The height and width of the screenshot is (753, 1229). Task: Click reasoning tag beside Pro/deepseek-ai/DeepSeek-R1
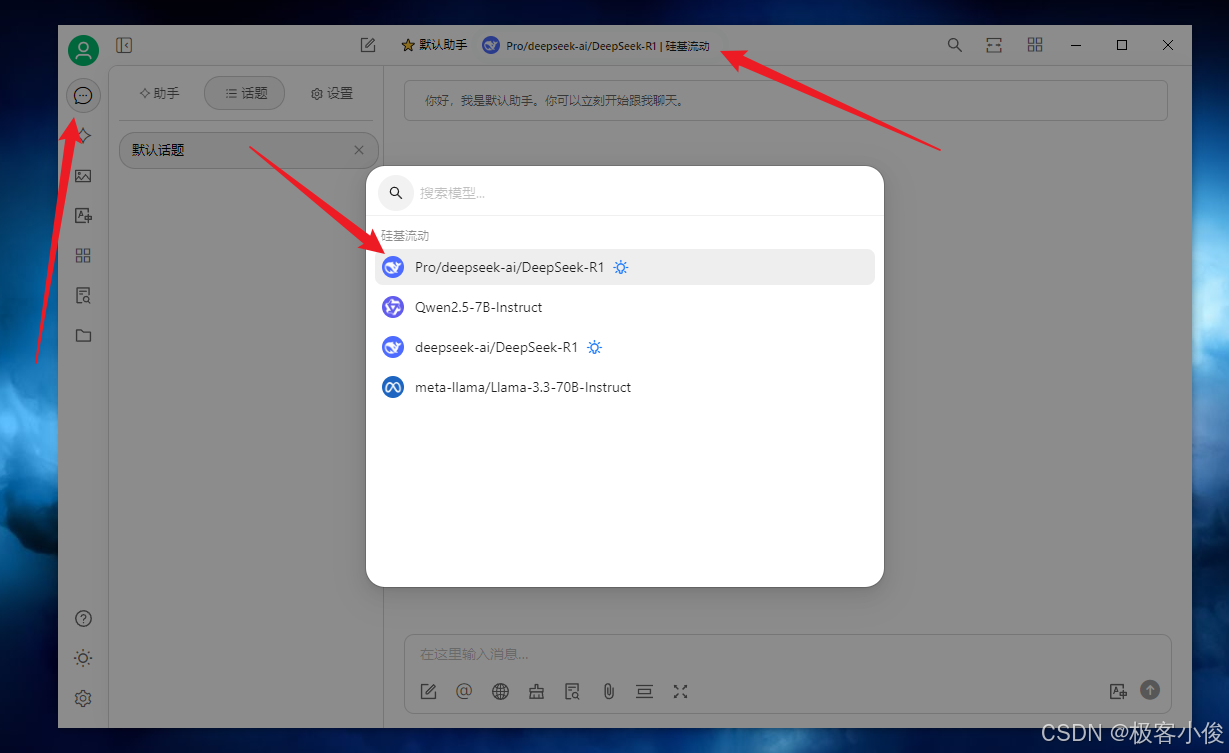621,267
